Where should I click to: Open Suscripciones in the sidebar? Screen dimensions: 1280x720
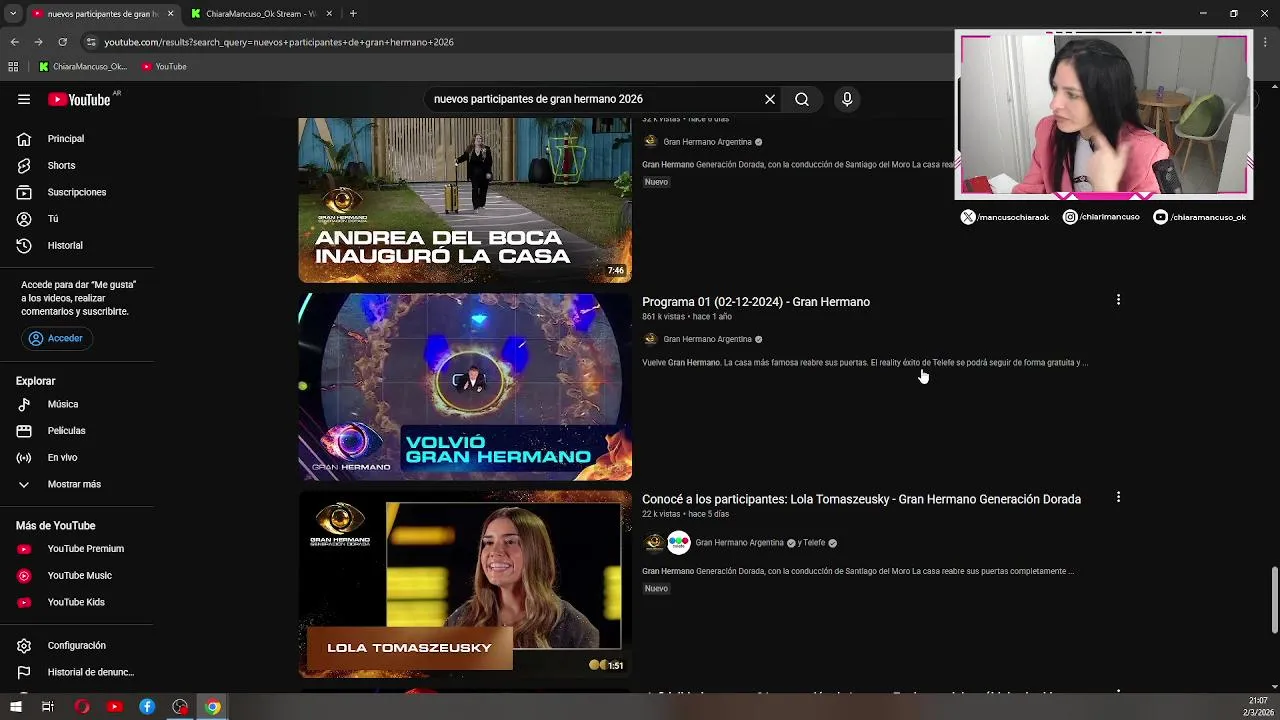click(77, 192)
